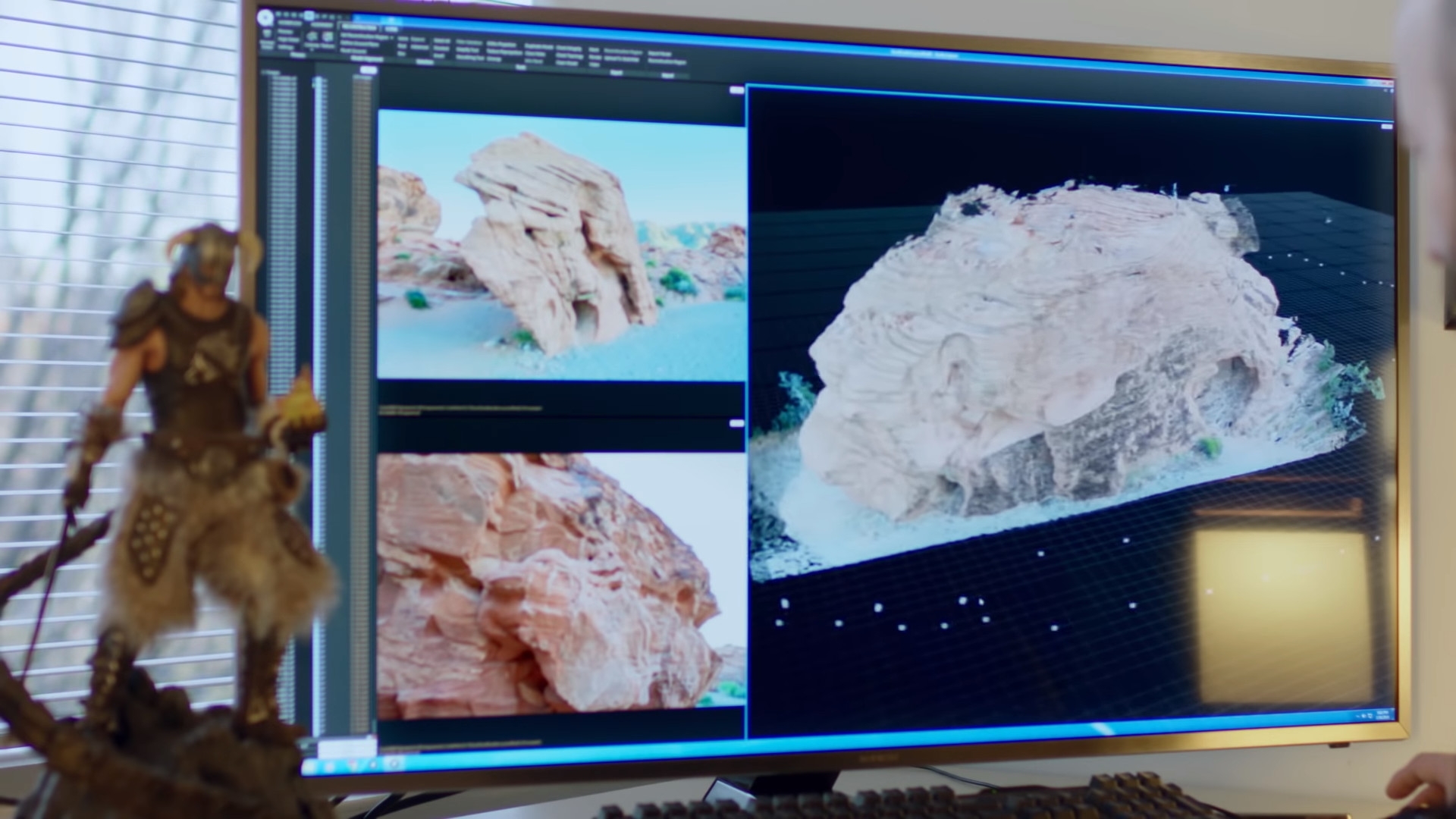Open view-type label of upper photo view

click(x=737, y=90)
